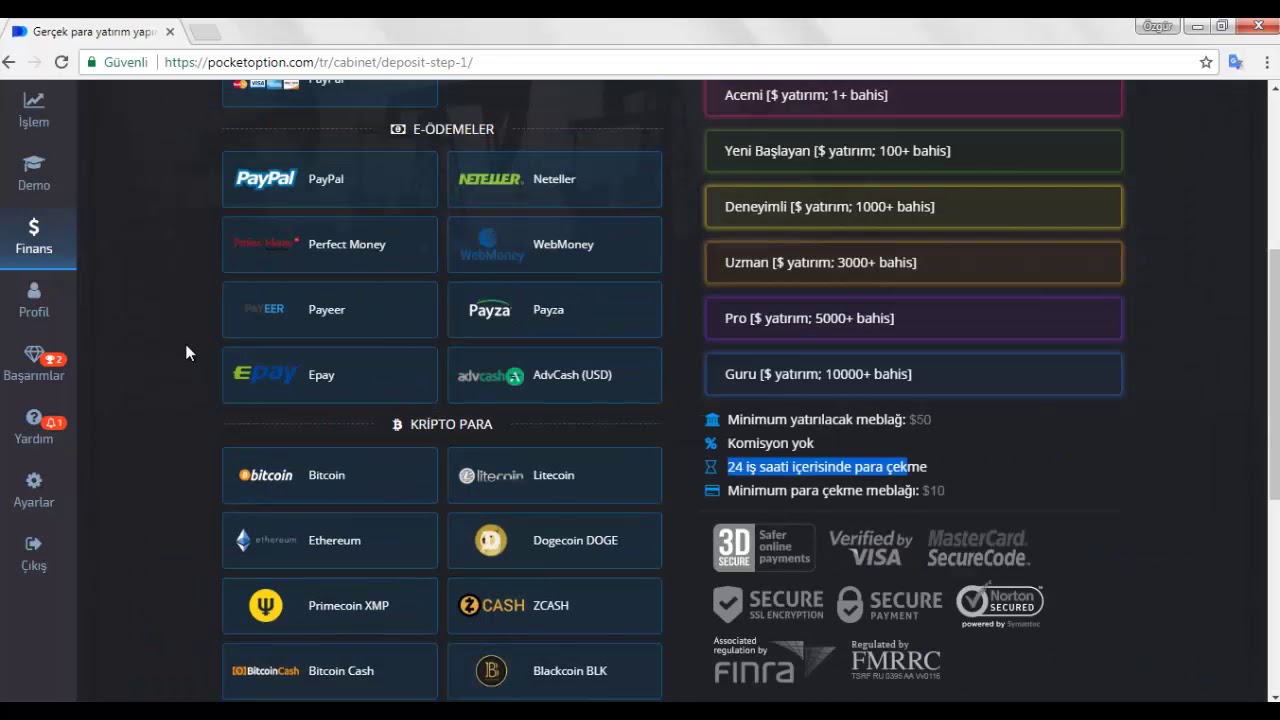Click the FINRA regulation logo
The width and height of the screenshot is (1280, 720).
point(774,661)
